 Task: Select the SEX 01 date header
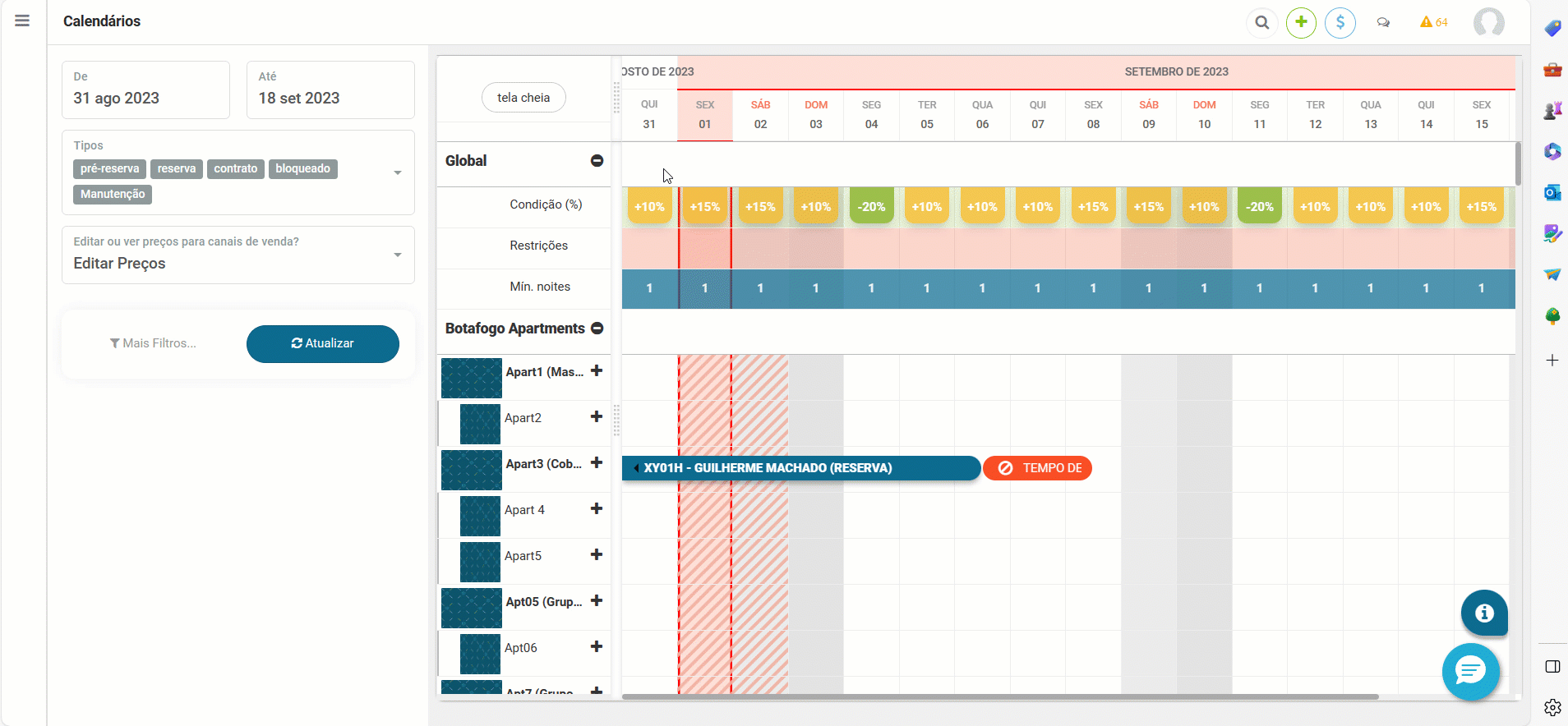click(705, 115)
